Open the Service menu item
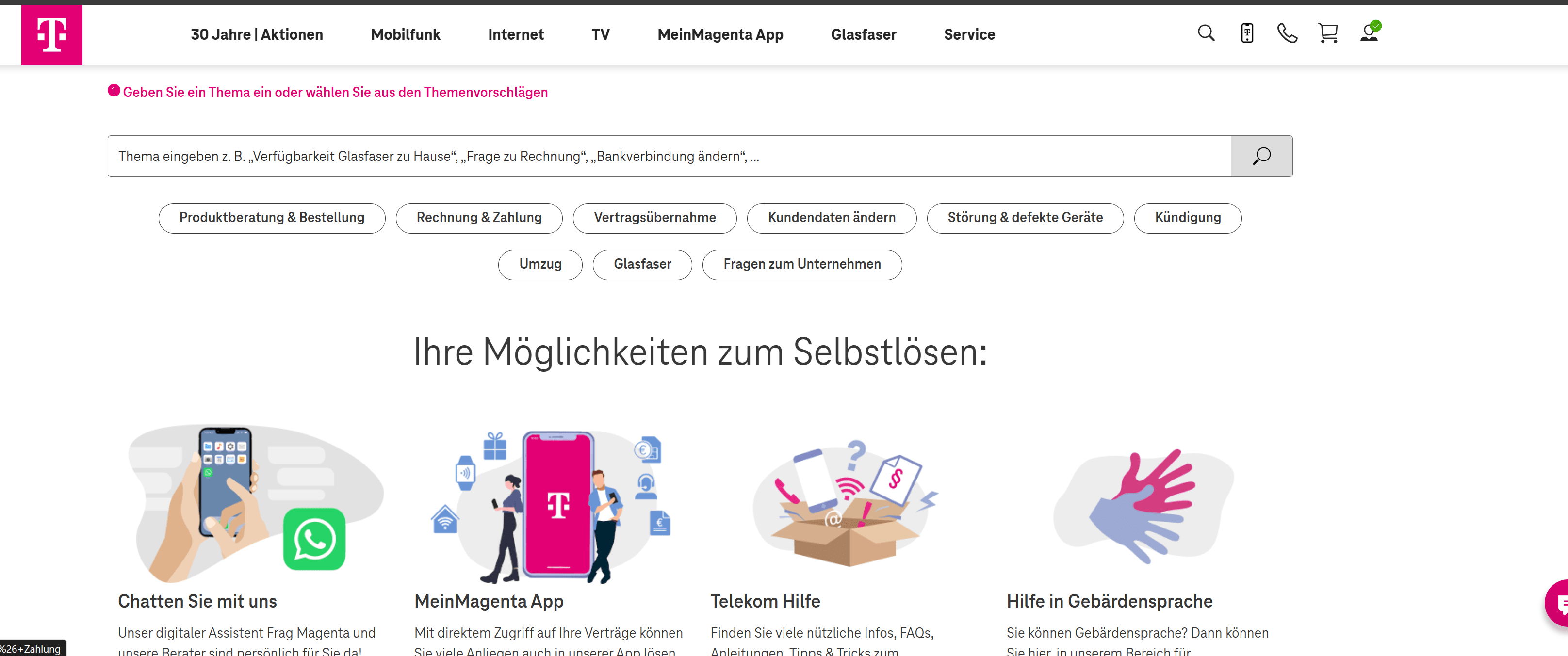This screenshot has height=656, width=1568. [969, 35]
